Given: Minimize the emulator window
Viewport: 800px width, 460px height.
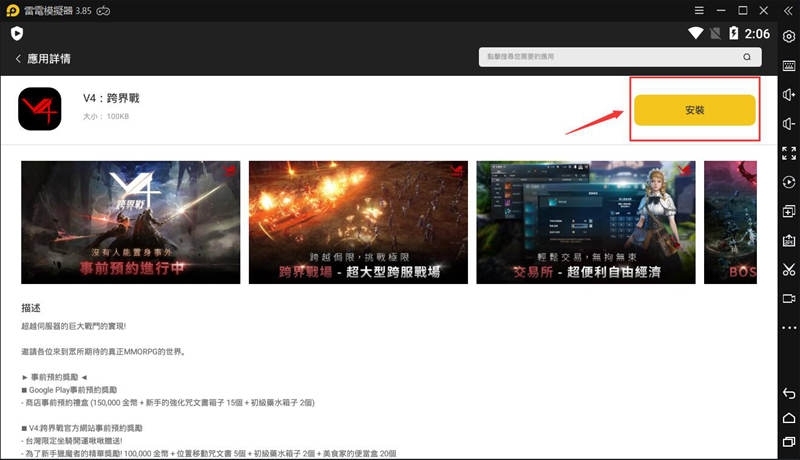Looking at the screenshot, I should click(721, 10).
